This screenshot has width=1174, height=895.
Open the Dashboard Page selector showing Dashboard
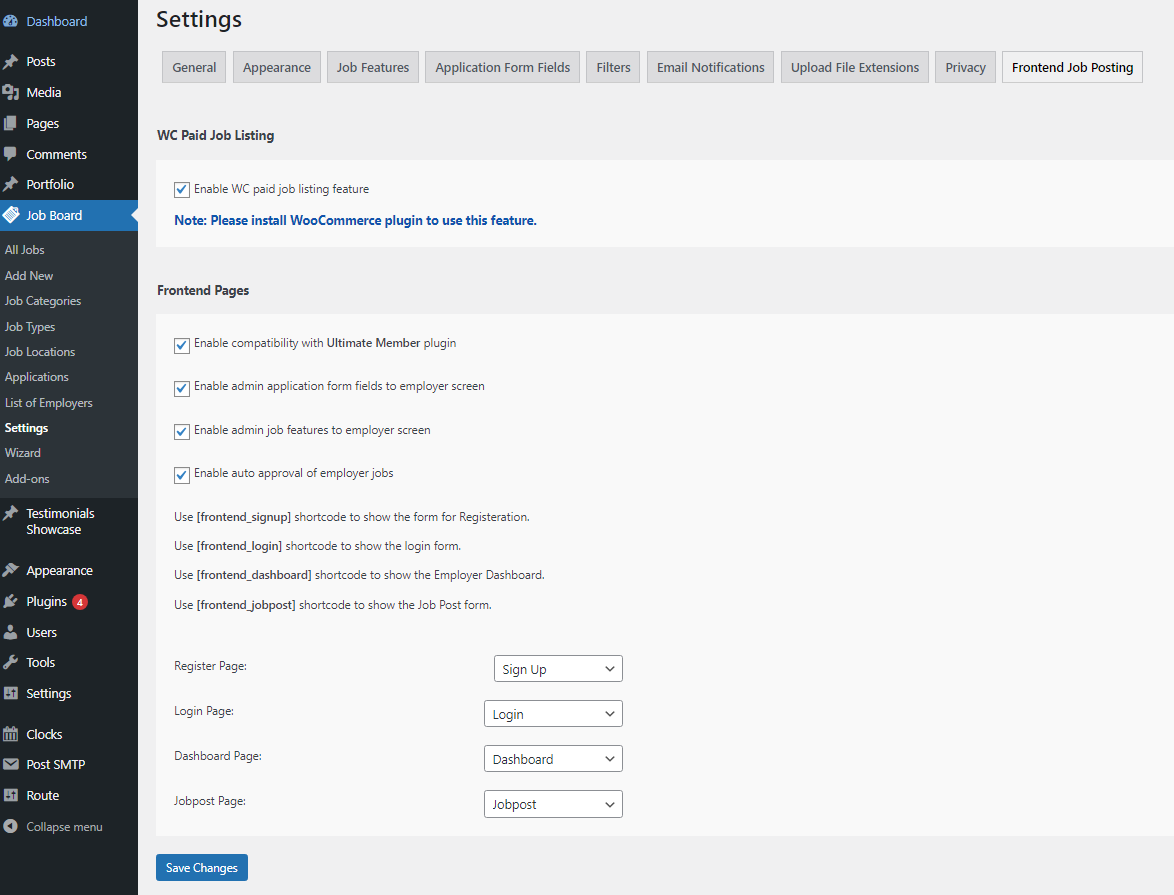(552, 758)
